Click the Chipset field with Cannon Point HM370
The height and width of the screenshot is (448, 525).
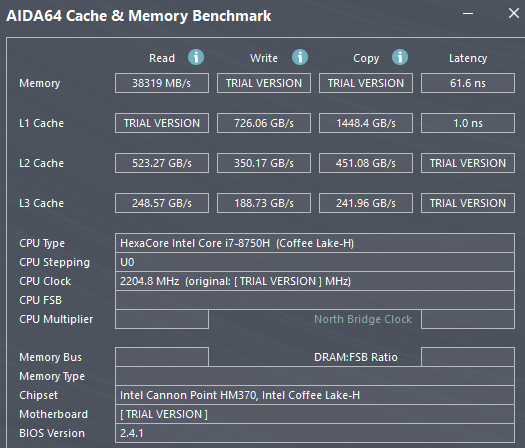[315, 395]
